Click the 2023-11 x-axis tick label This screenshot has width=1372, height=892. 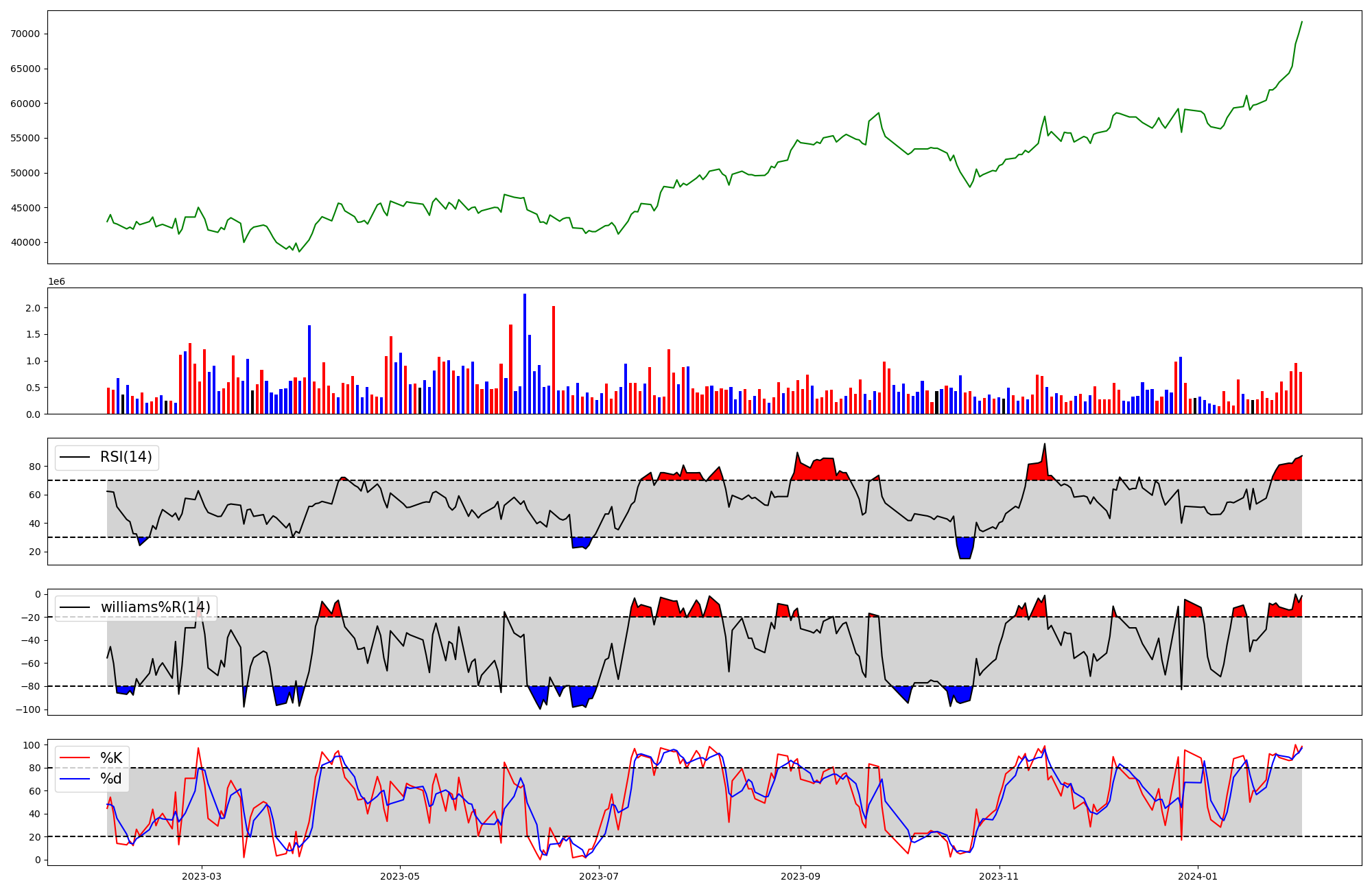point(999,876)
